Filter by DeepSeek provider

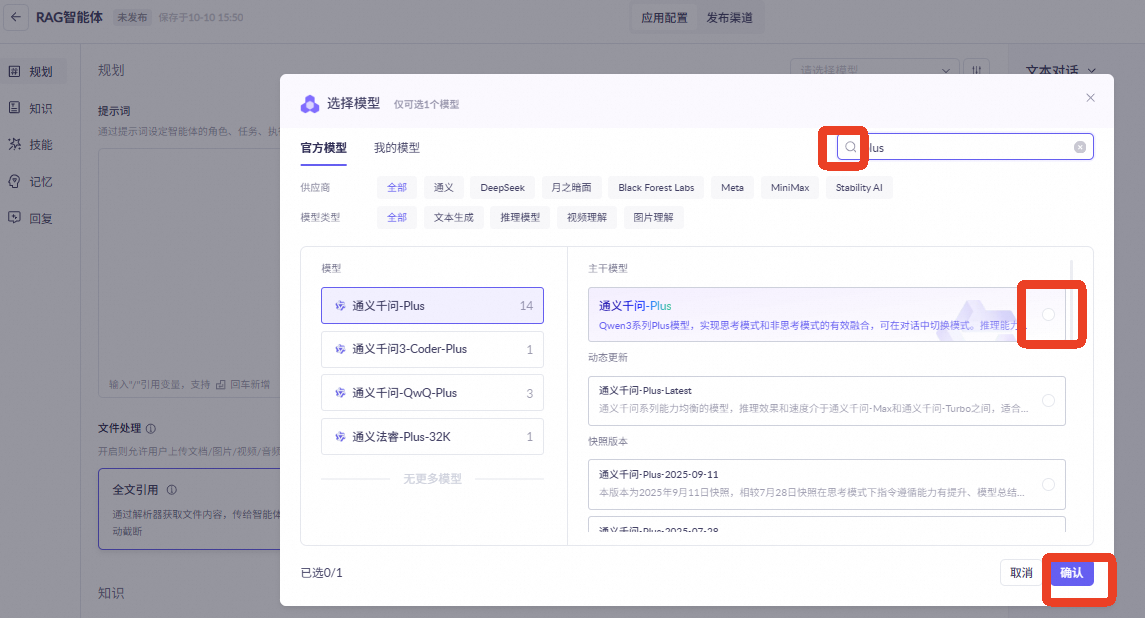[502, 188]
